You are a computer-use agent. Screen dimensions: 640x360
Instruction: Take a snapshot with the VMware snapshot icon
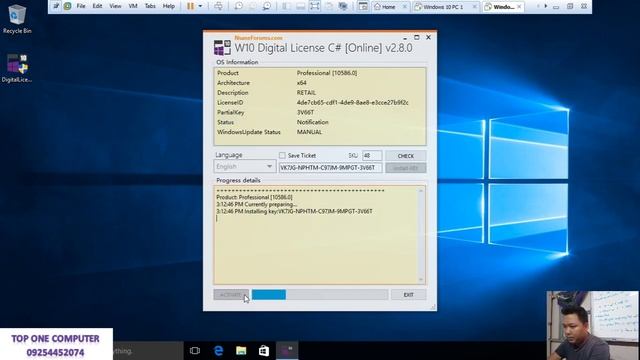(239, 6)
